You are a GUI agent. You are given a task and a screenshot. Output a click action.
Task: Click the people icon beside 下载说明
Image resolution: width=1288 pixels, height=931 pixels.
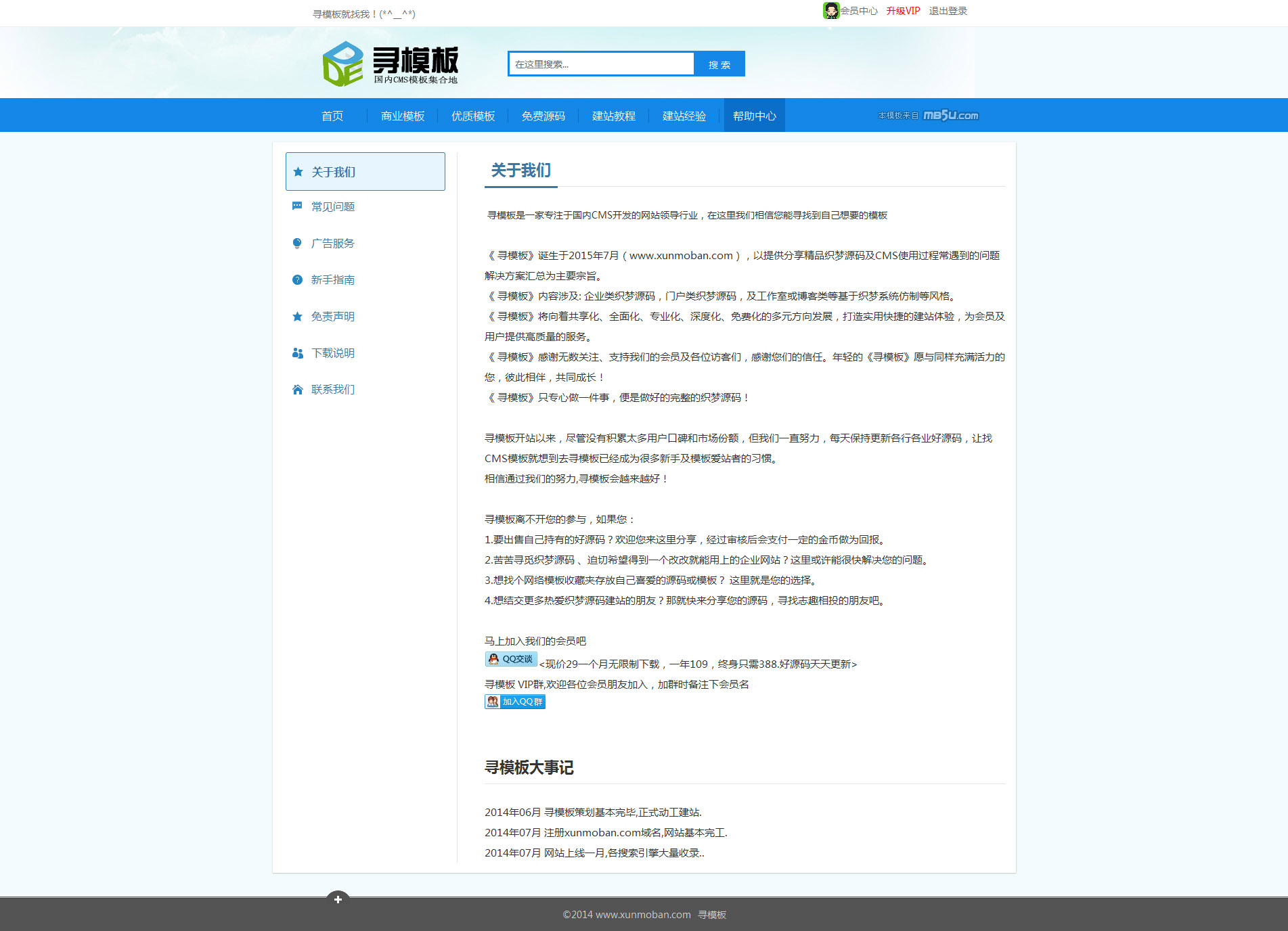297,353
